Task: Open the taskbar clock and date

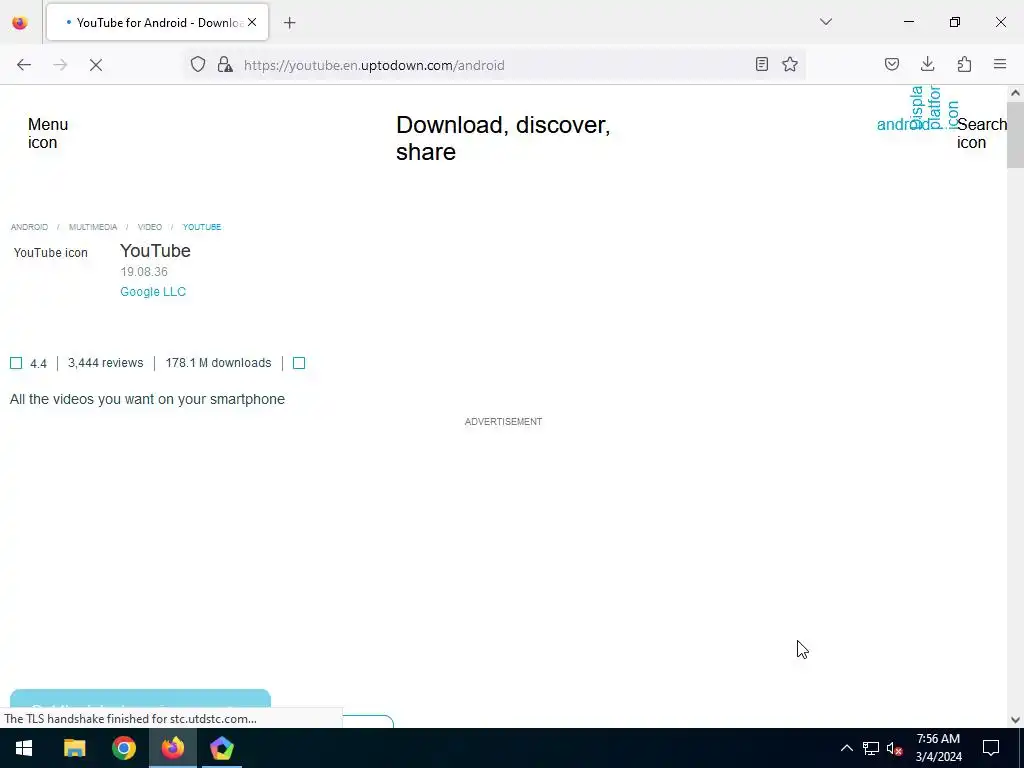Action: tap(938, 748)
